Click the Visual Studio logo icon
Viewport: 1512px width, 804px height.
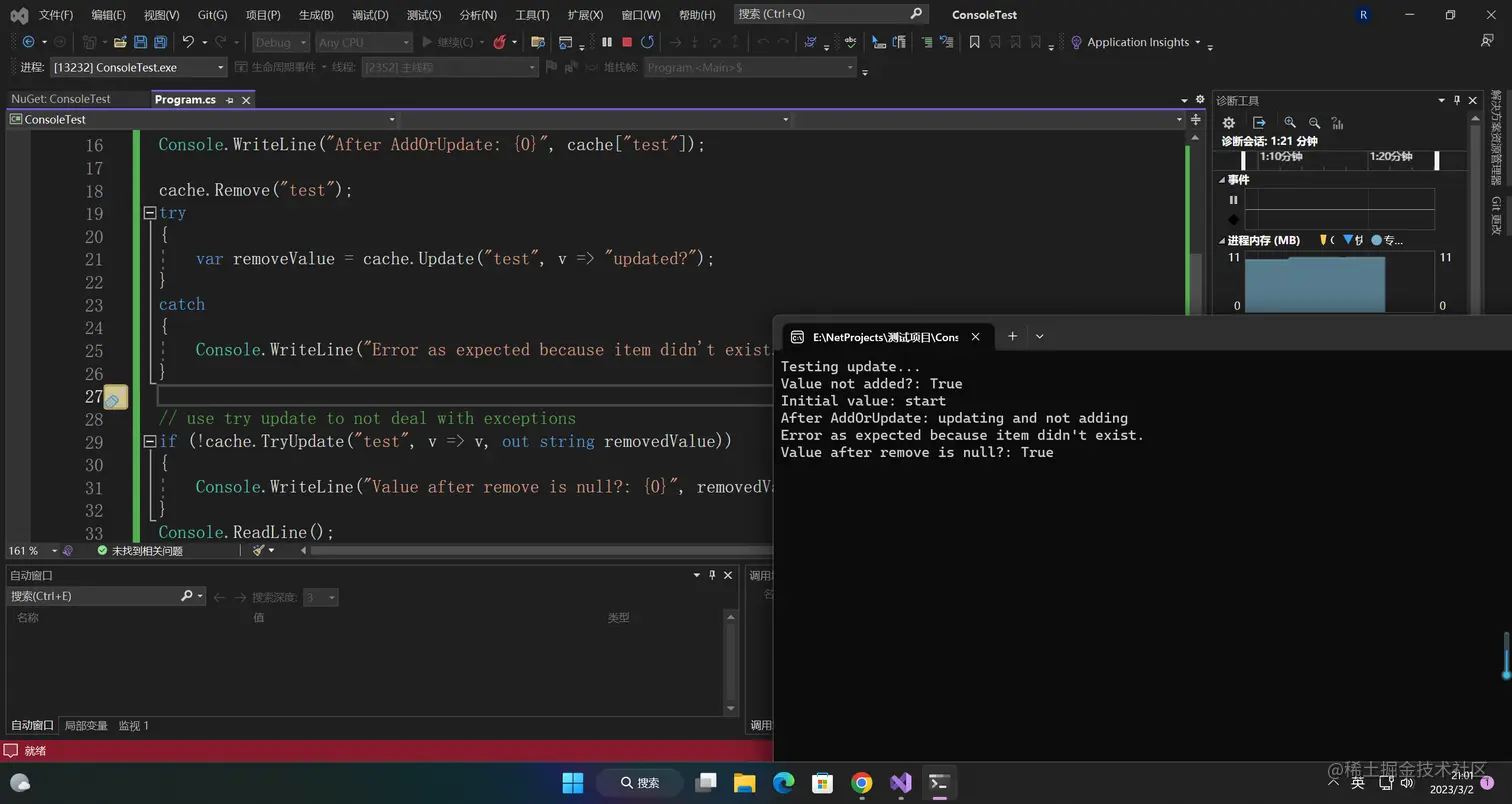[x=19, y=15]
